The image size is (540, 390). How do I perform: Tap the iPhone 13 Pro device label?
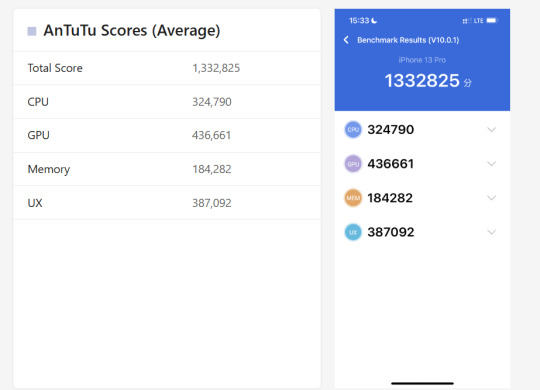[x=422, y=60]
